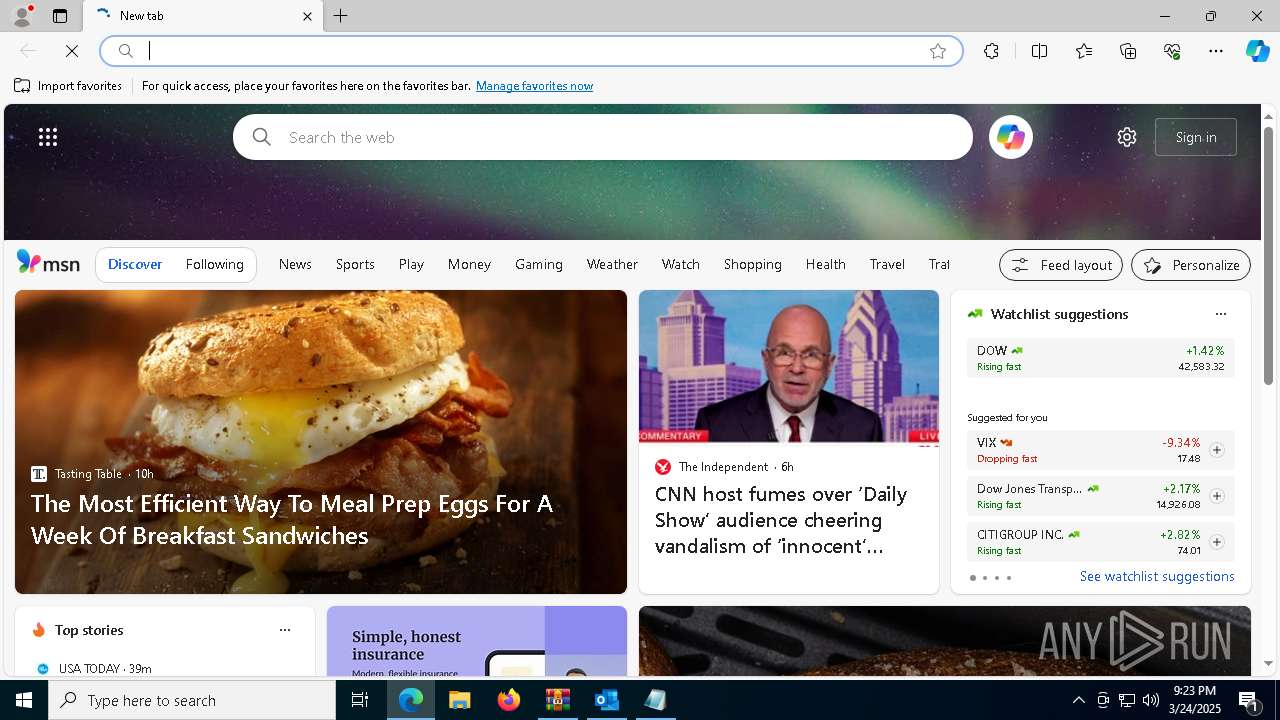Image resolution: width=1280 pixels, height=720 pixels.
Task: Open the Sports category
Action: (355, 264)
